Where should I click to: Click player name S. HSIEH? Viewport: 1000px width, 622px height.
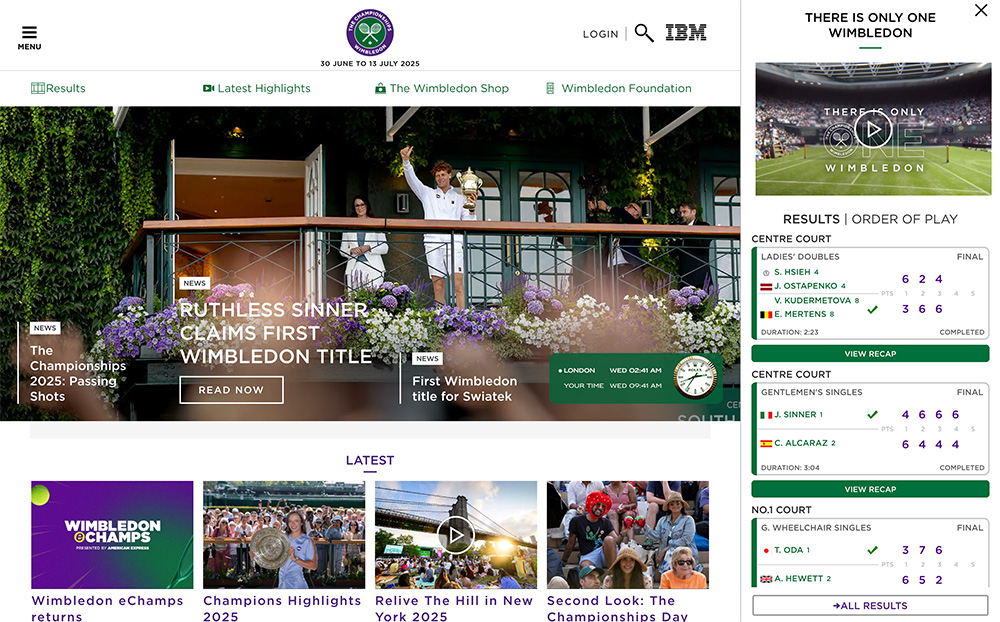pos(792,272)
